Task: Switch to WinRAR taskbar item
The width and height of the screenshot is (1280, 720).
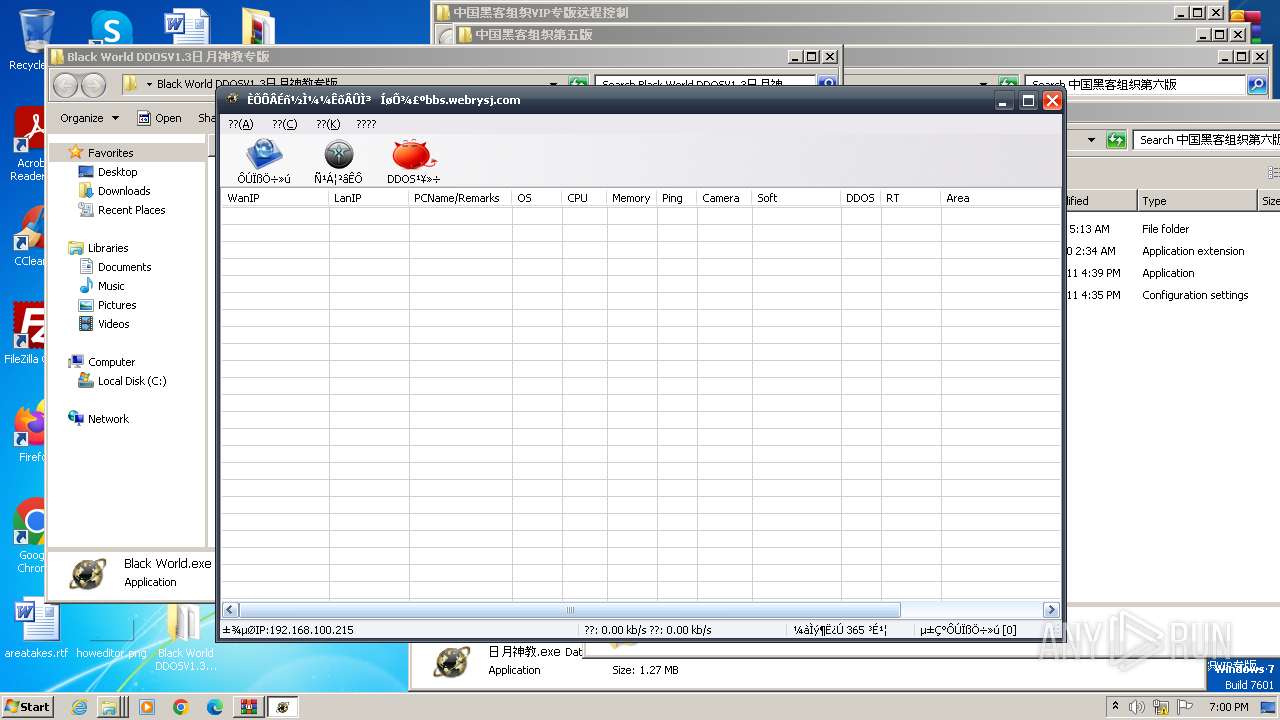Action: pos(248,707)
